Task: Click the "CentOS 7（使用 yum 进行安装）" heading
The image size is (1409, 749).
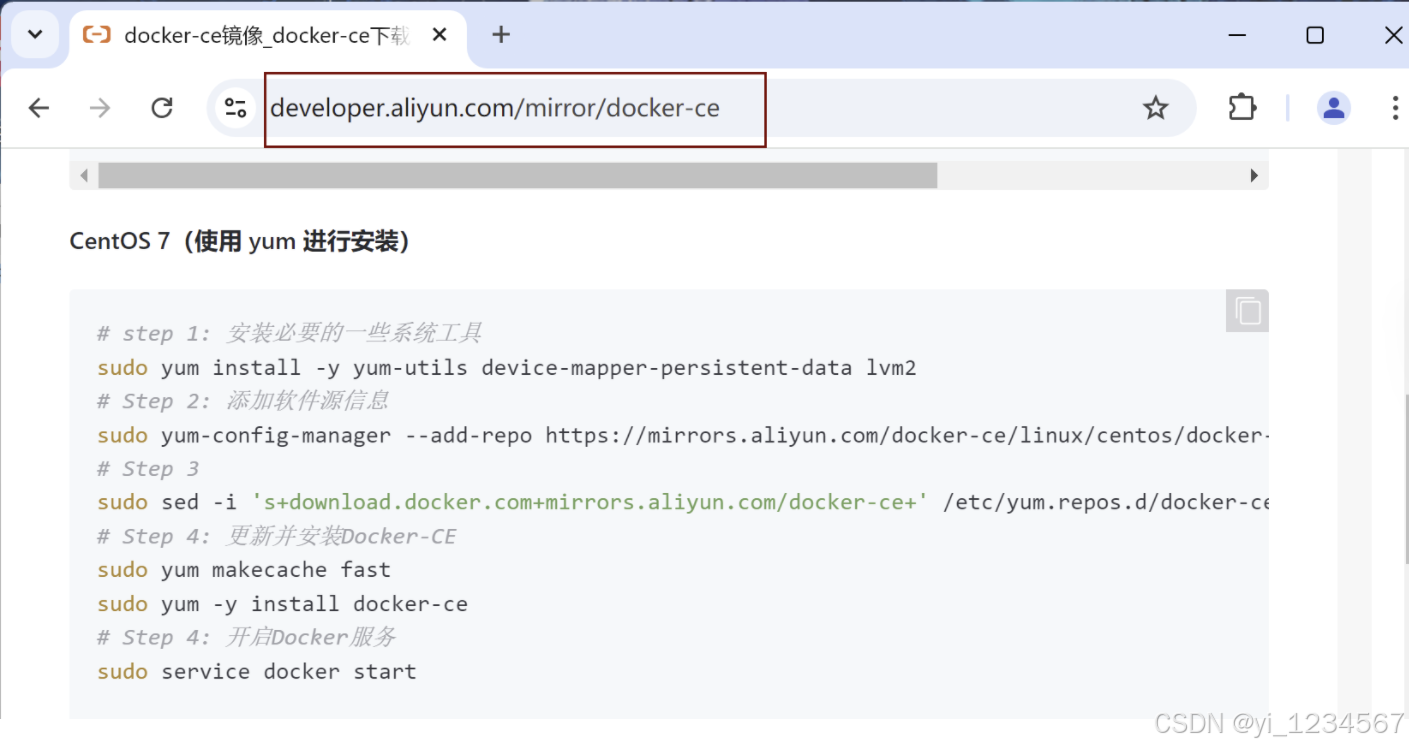Action: pos(239,241)
